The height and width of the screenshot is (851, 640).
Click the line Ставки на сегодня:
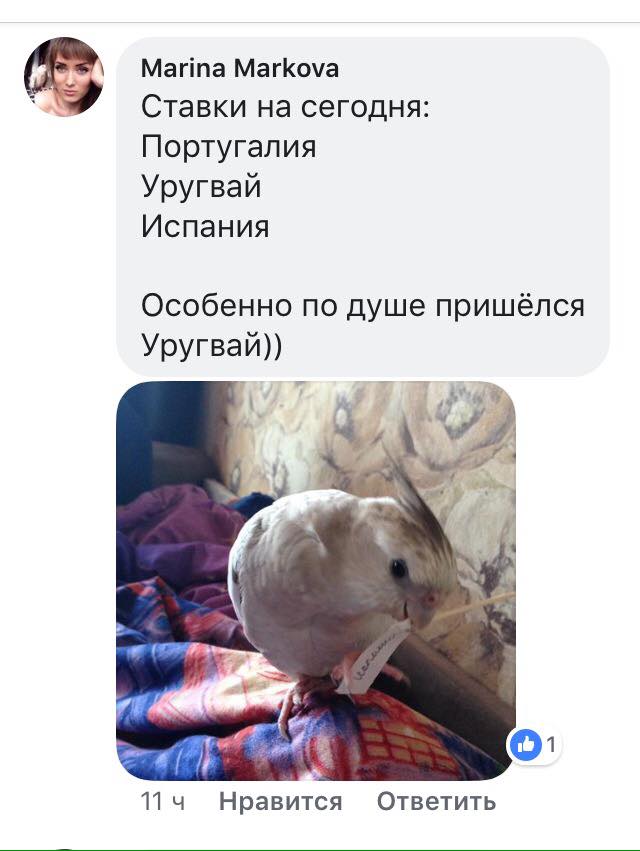(x=286, y=107)
